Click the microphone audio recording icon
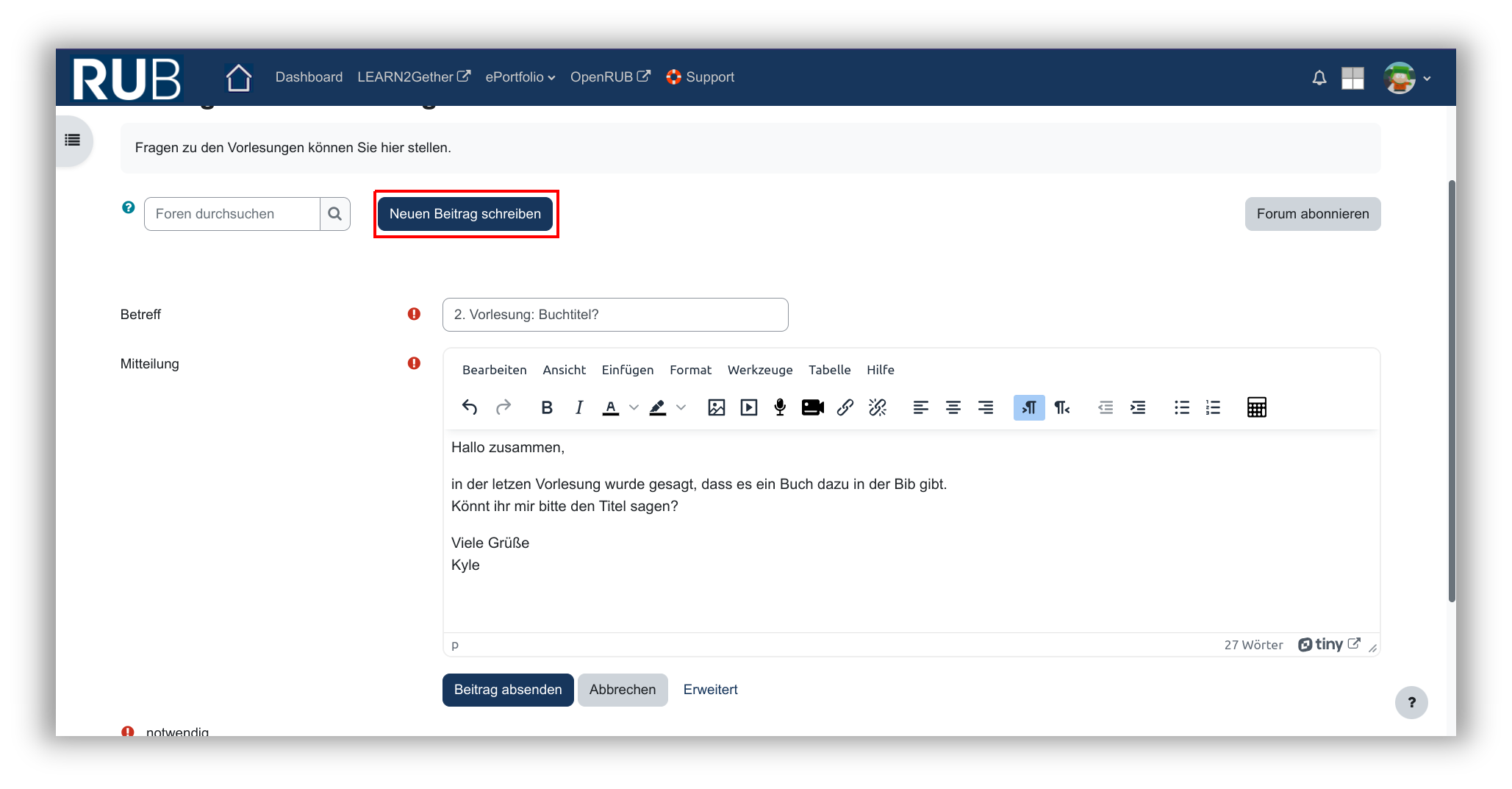 click(x=780, y=407)
